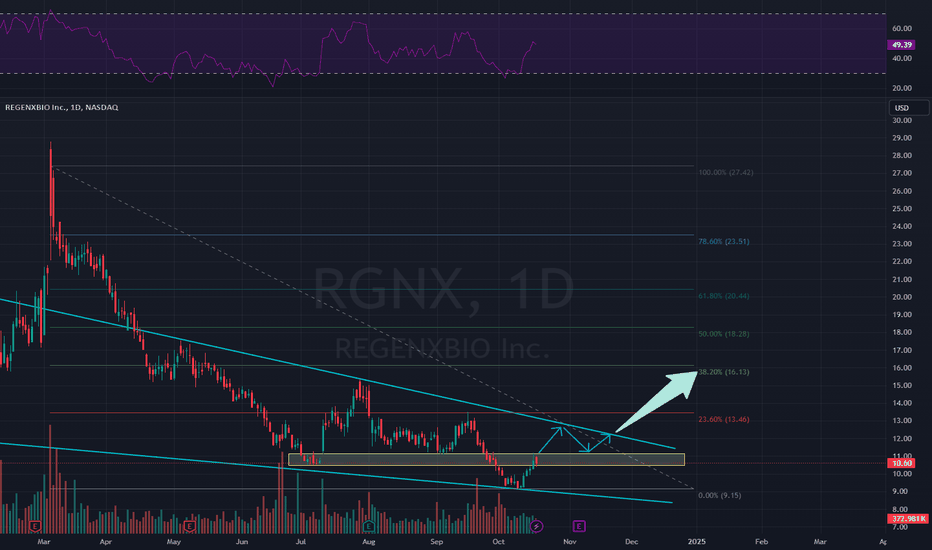Click the 40.00 RSI axis label
The width and height of the screenshot is (932, 550).
(x=902, y=58)
